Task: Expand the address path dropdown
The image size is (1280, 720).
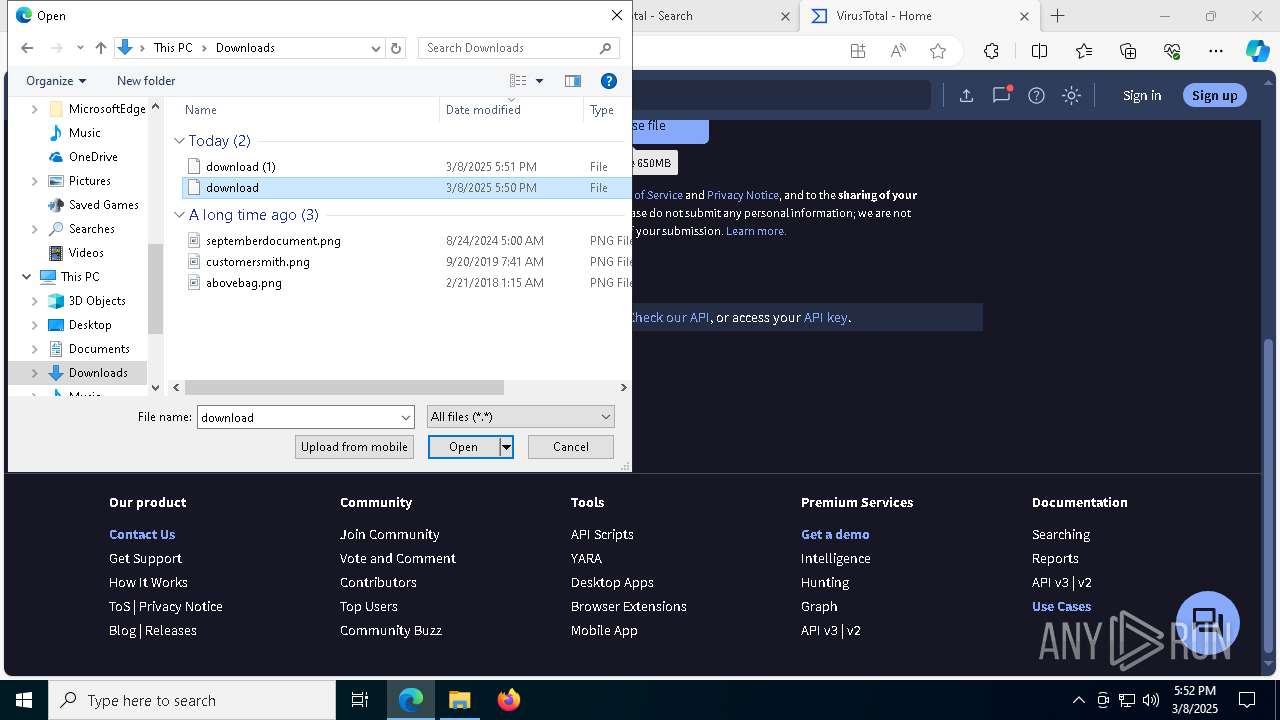Action: 376,48
